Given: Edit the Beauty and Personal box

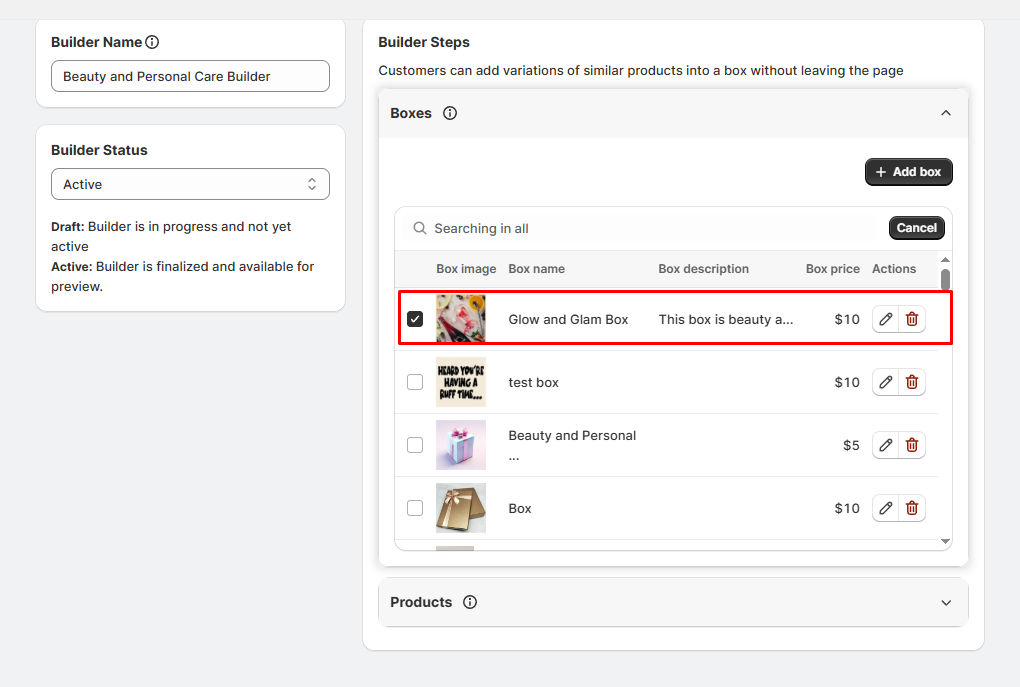Looking at the screenshot, I should [x=885, y=445].
